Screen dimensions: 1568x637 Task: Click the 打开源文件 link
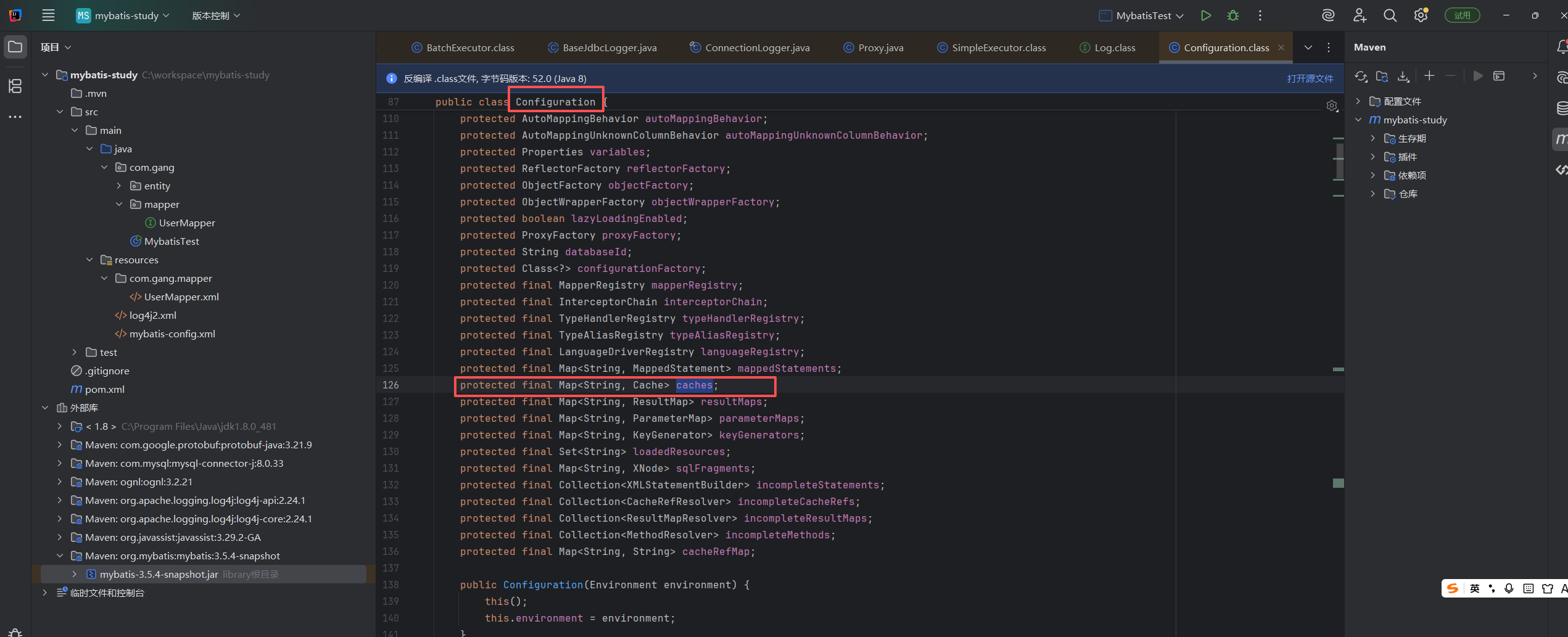coord(1310,78)
